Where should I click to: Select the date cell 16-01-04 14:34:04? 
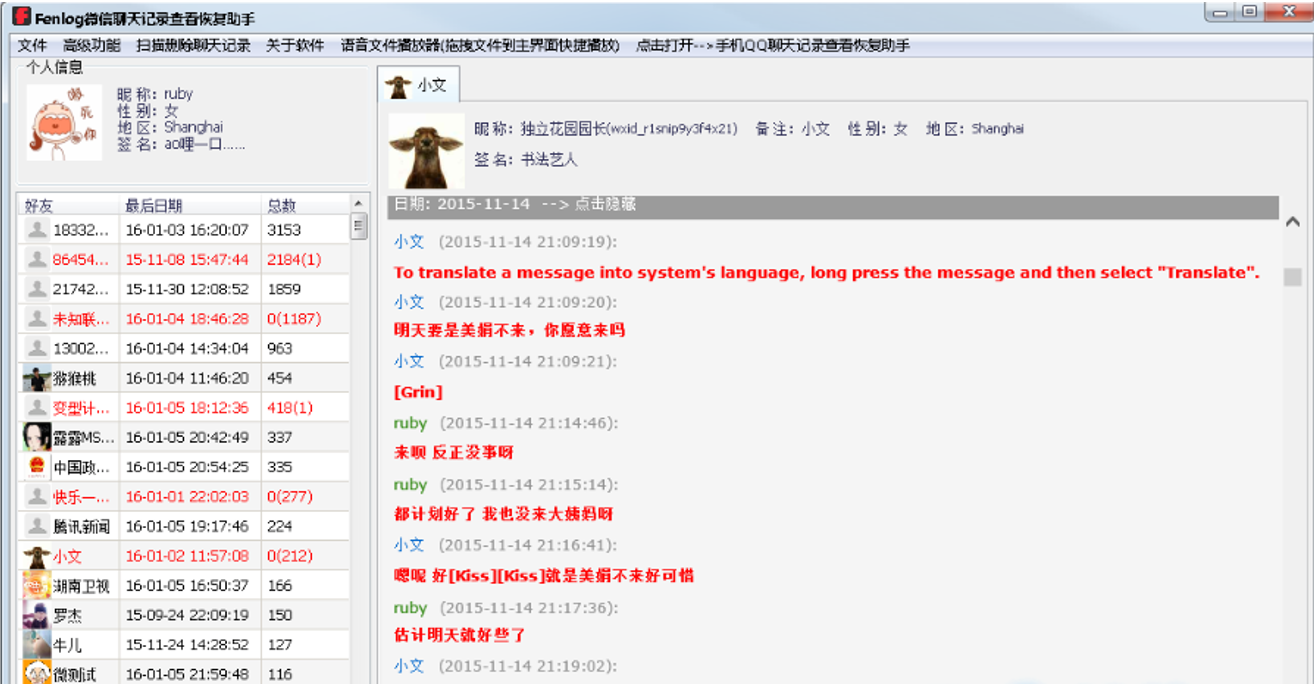coord(187,348)
